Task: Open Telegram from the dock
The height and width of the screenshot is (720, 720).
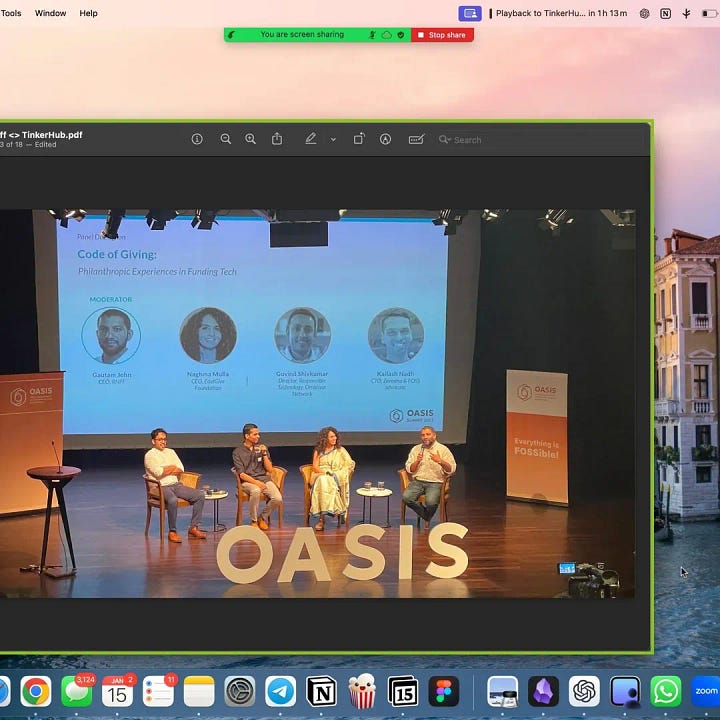Action: [x=281, y=691]
